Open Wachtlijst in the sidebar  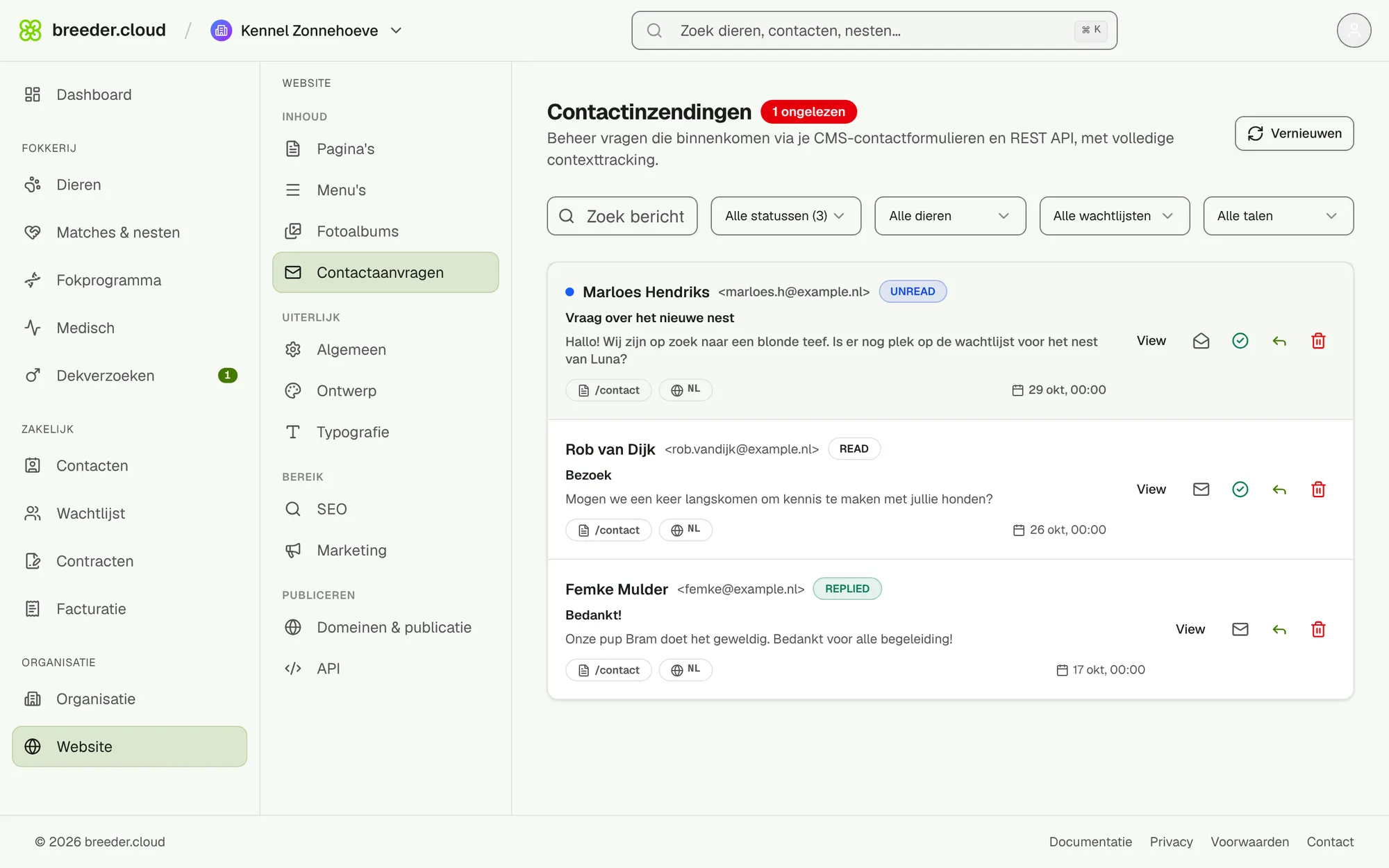(129, 513)
